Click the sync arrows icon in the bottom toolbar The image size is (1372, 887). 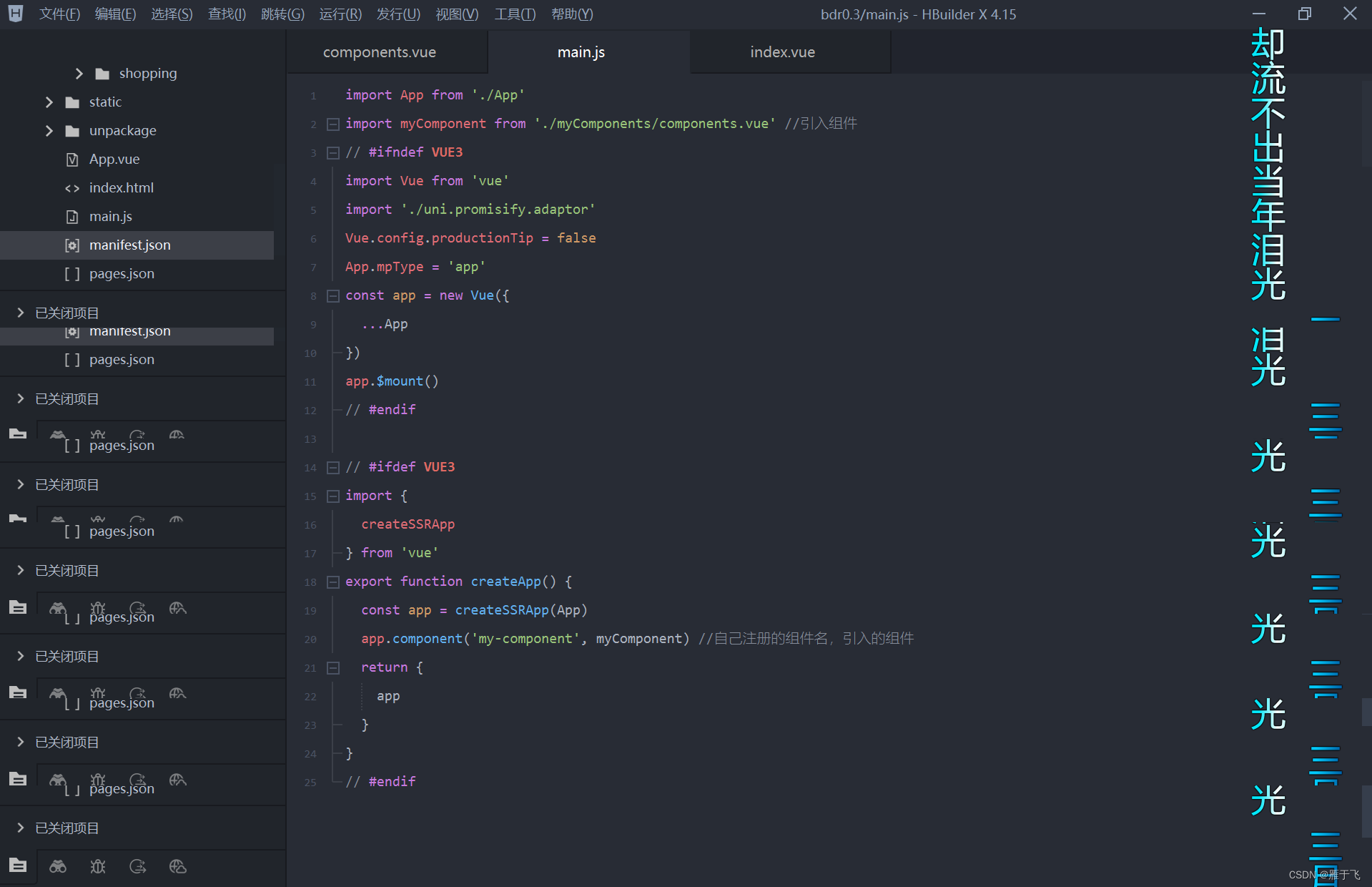(x=138, y=866)
